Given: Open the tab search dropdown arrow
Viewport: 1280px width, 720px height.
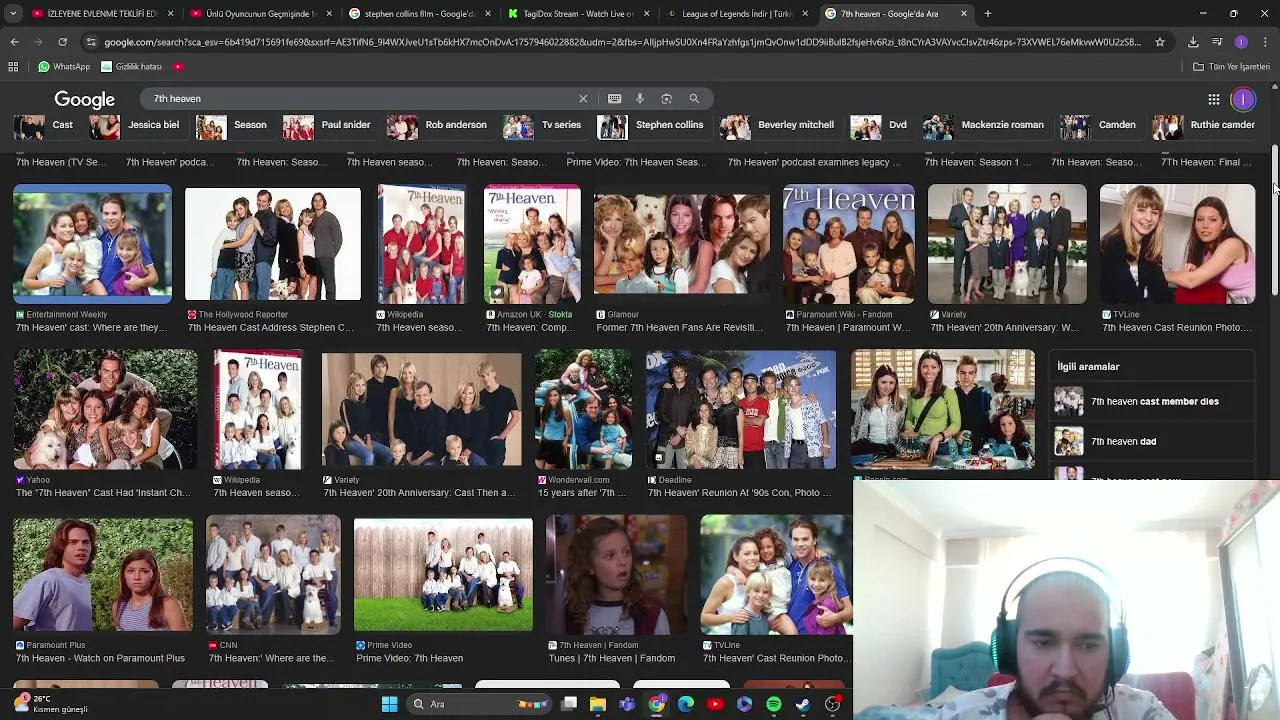Looking at the screenshot, I should pos(14,14).
